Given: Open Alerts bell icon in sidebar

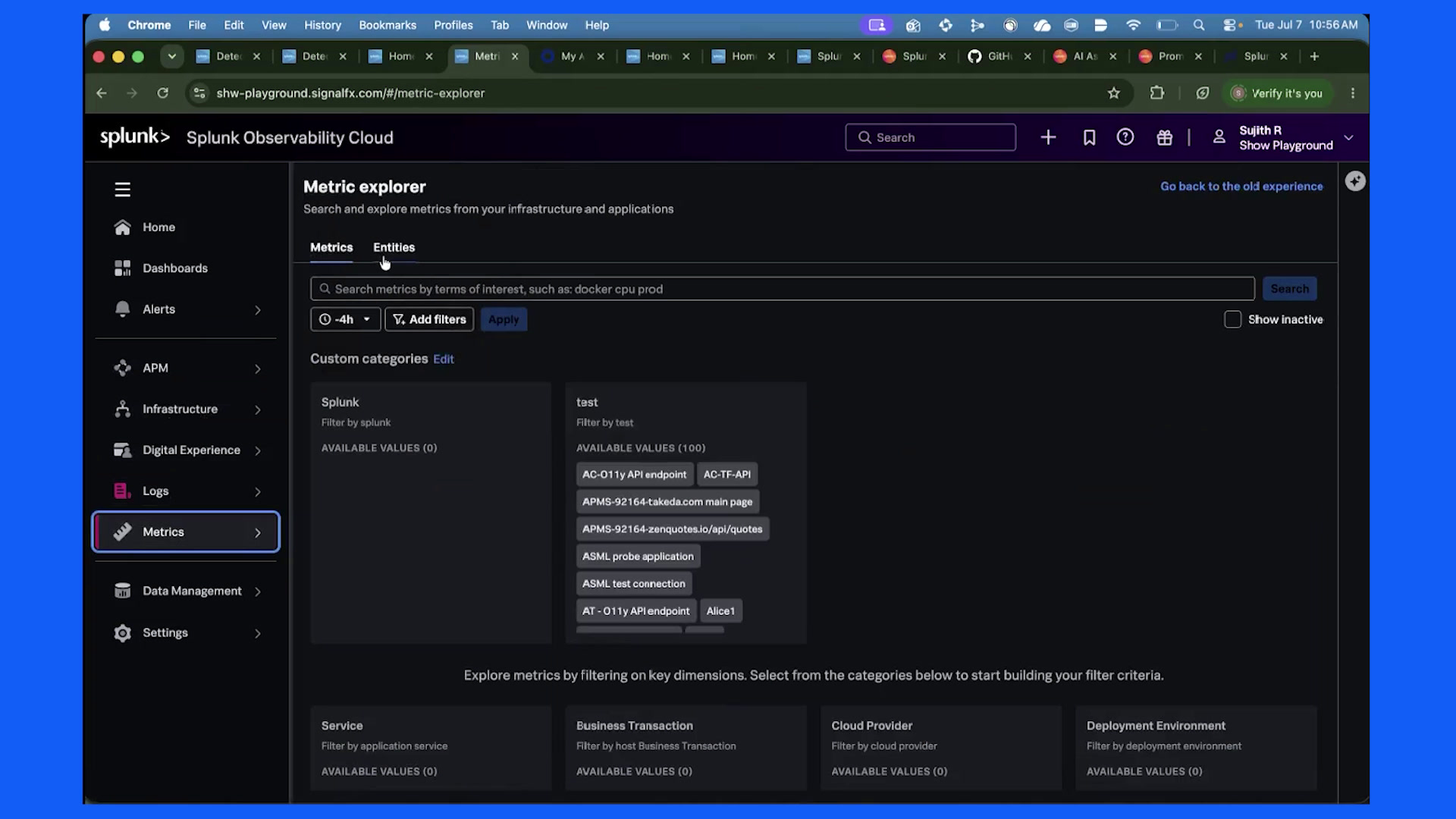Looking at the screenshot, I should (122, 309).
